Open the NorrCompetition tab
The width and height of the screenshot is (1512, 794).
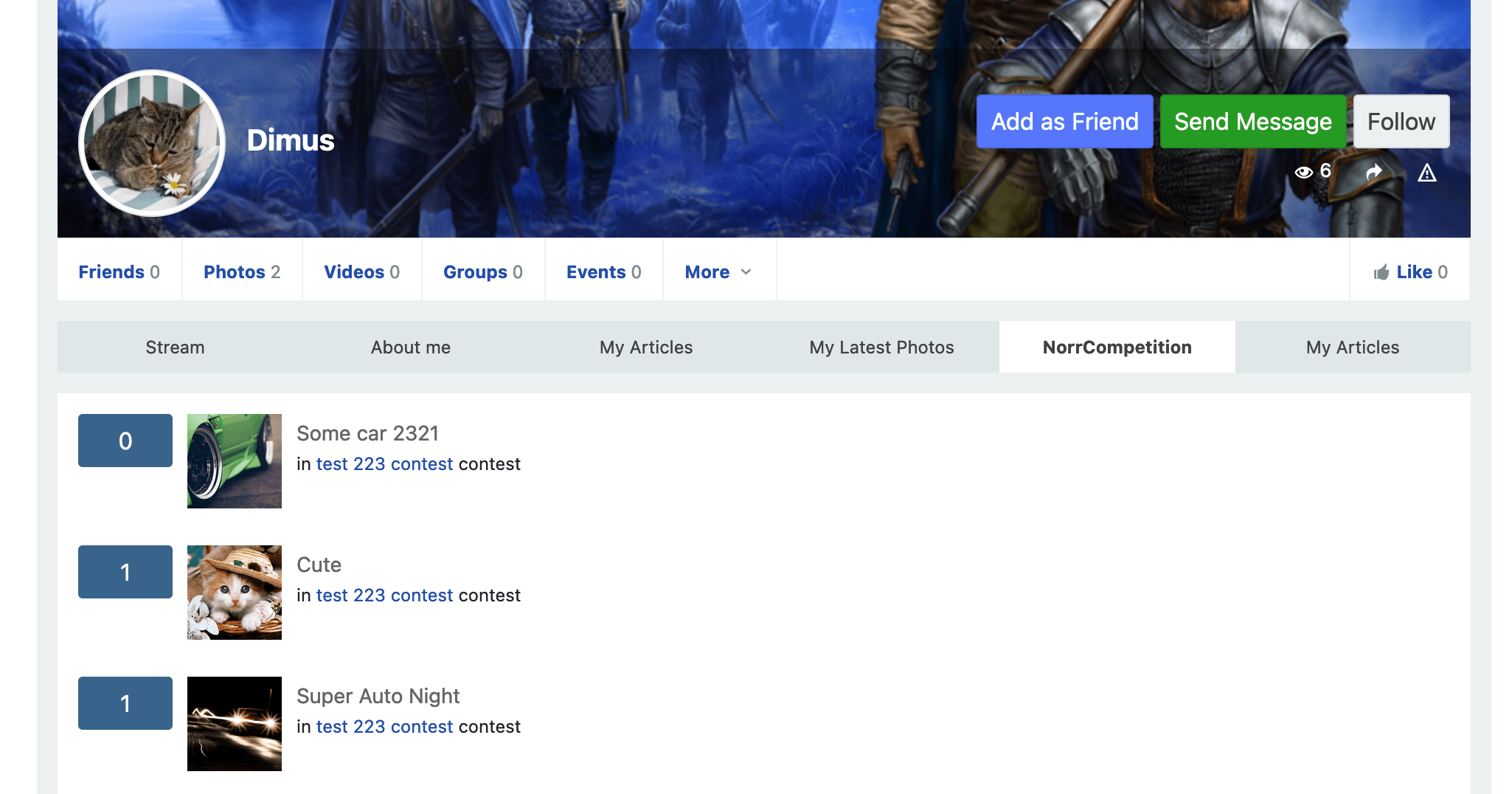click(1117, 347)
